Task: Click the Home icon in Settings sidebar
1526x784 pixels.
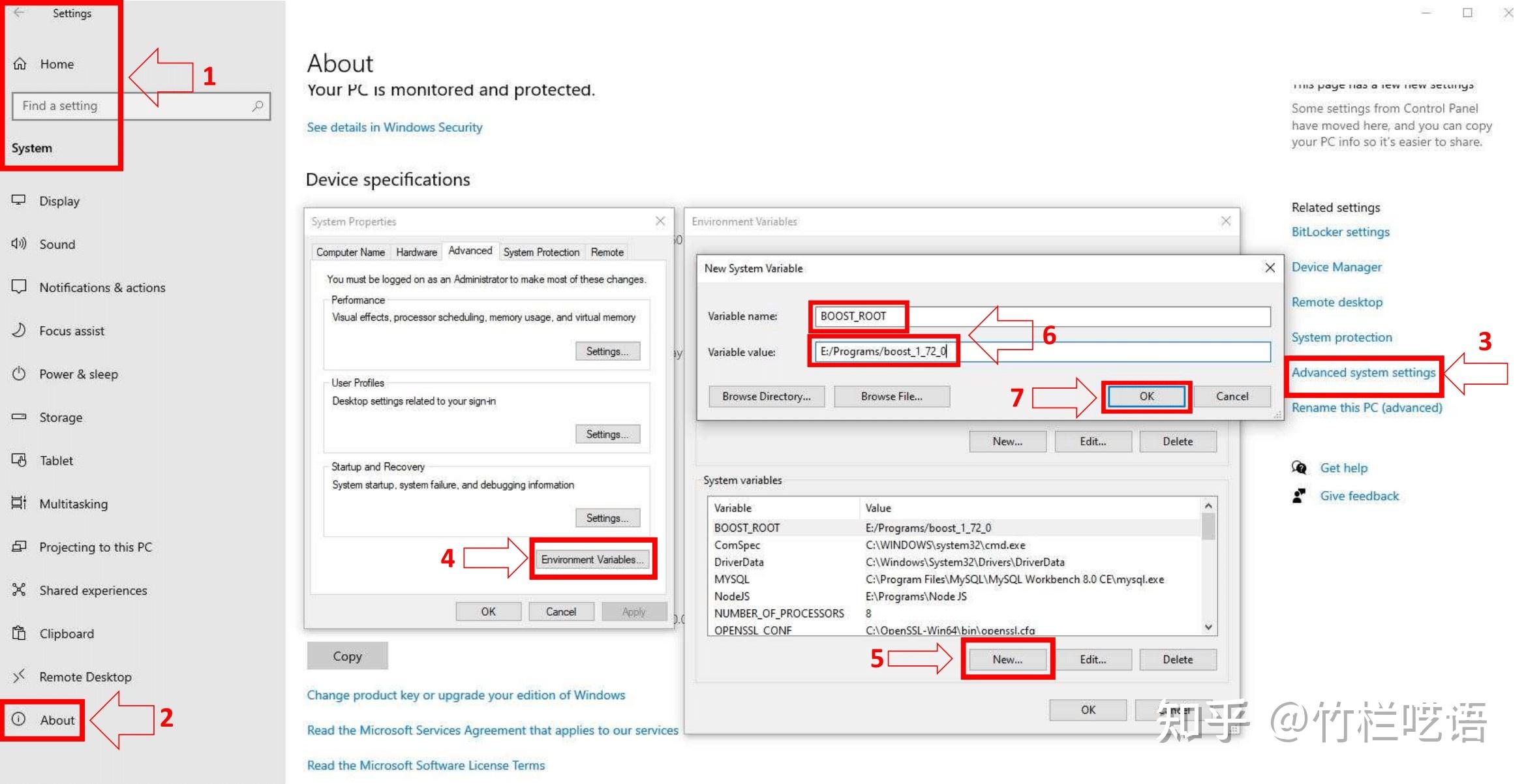Action: click(20, 64)
